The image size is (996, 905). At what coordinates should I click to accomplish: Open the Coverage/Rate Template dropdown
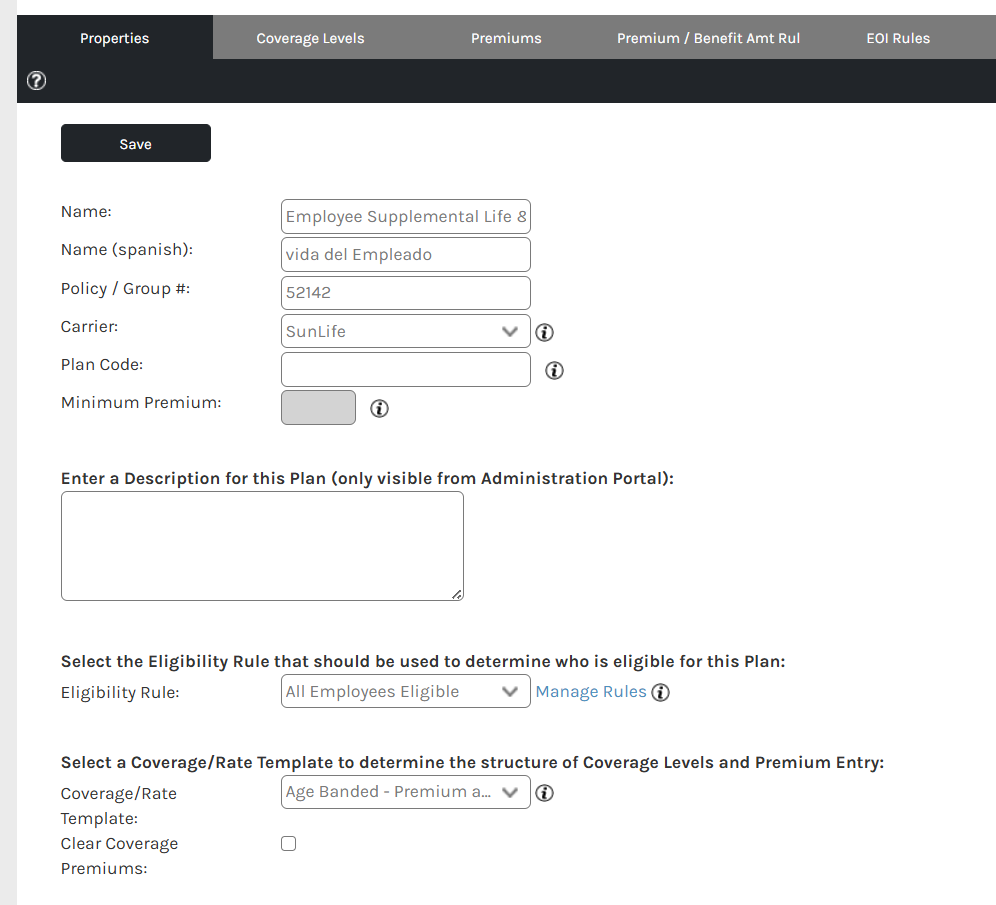406,792
